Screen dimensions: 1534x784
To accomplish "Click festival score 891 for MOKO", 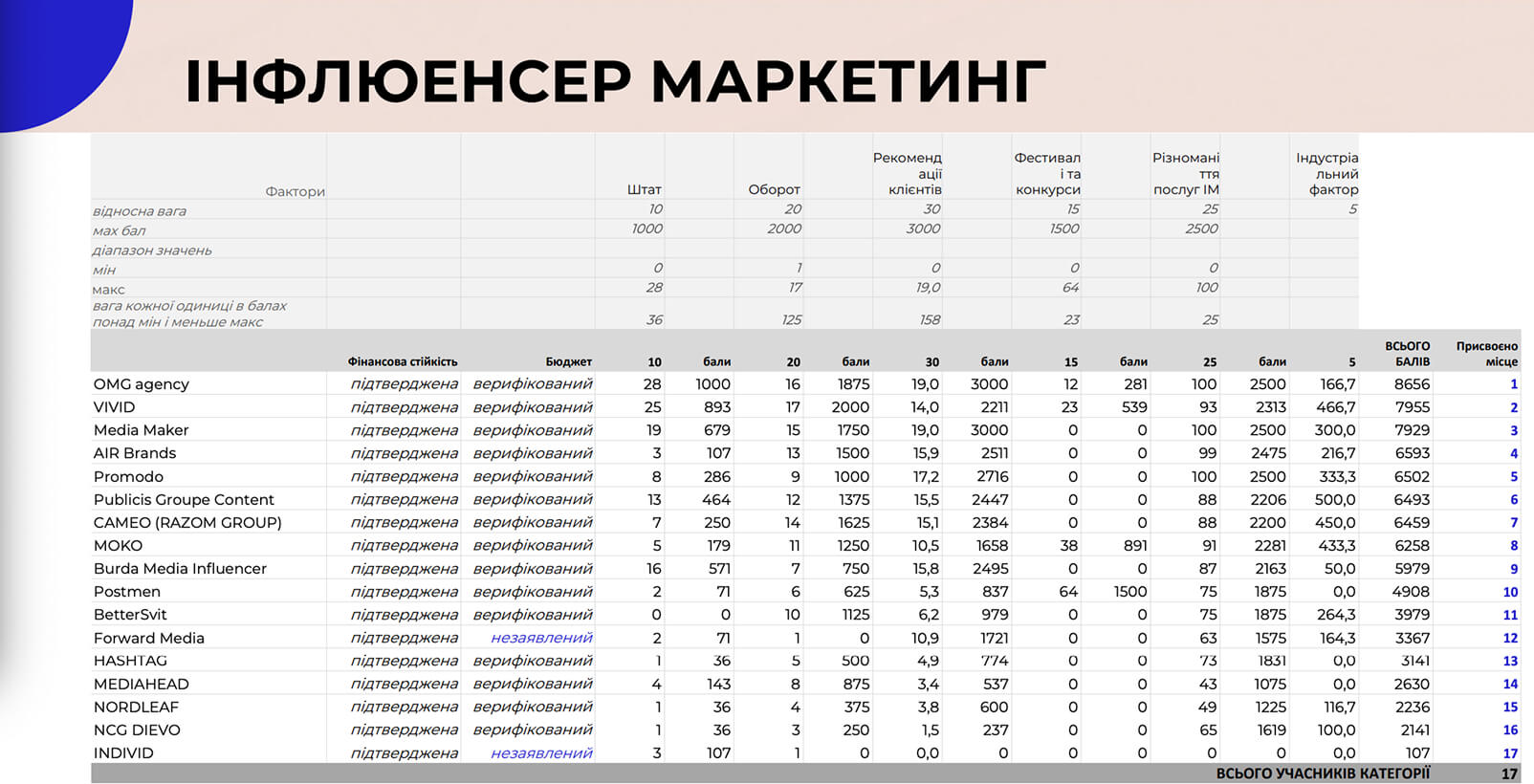I will pyautogui.click(x=1135, y=546).
